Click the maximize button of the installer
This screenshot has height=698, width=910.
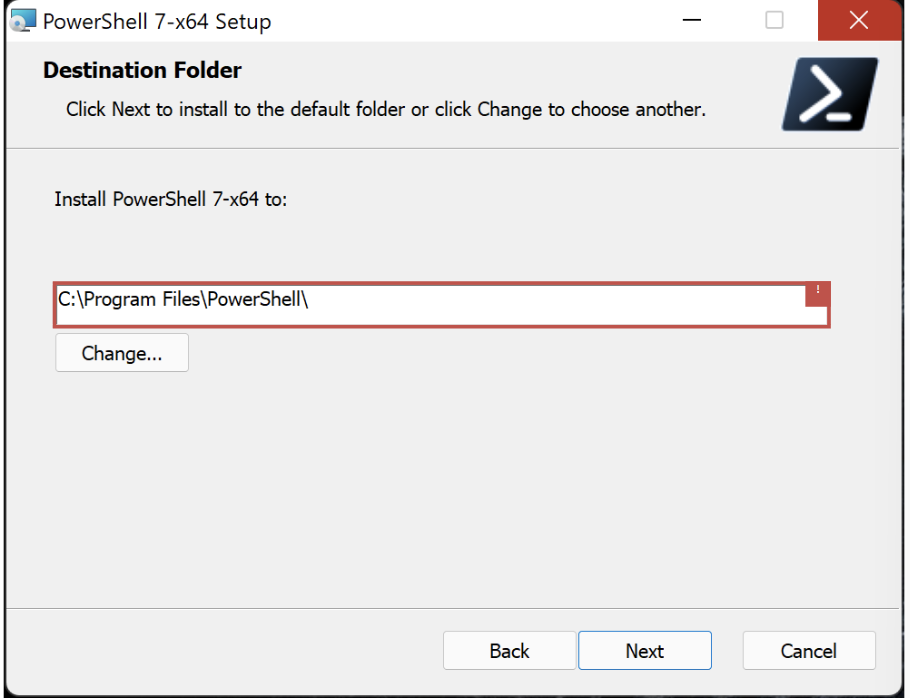774,20
